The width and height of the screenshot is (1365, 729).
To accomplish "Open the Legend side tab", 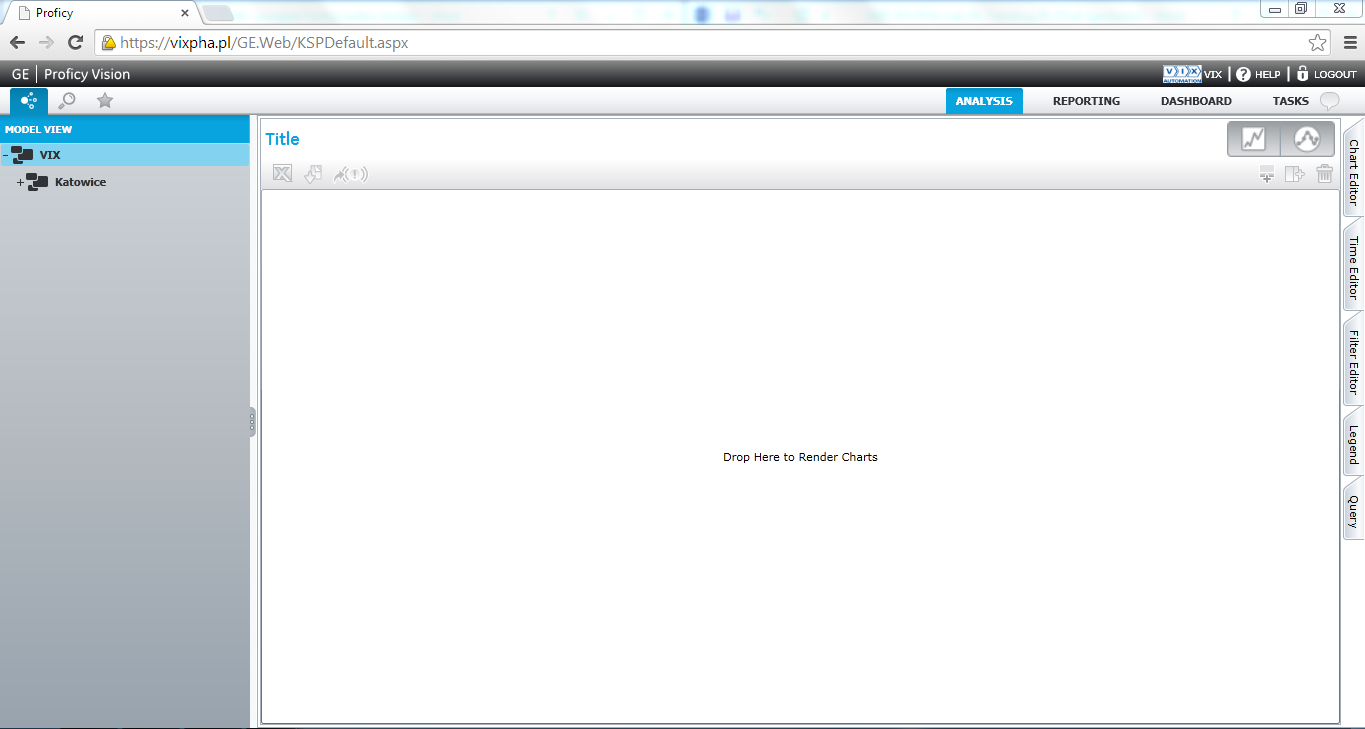I will [1353, 444].
